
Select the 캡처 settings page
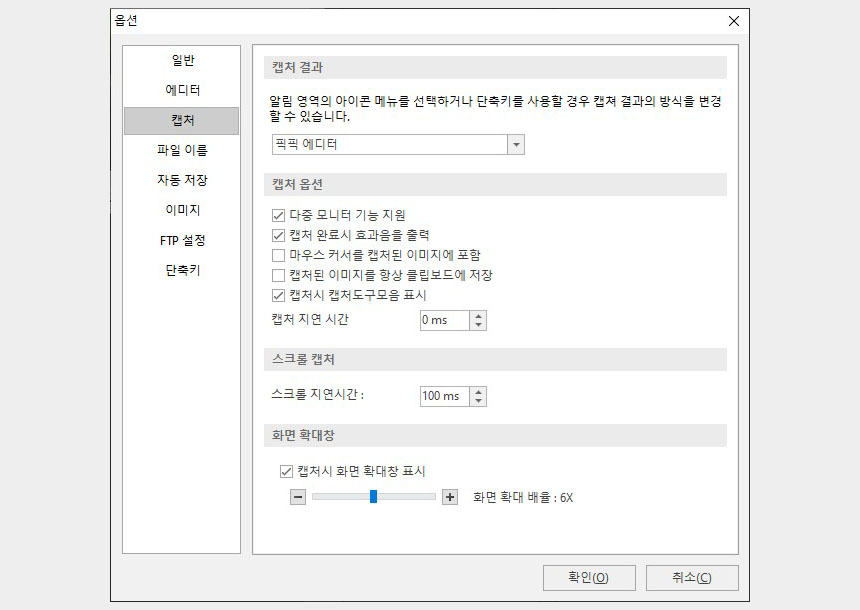[182, 121]
